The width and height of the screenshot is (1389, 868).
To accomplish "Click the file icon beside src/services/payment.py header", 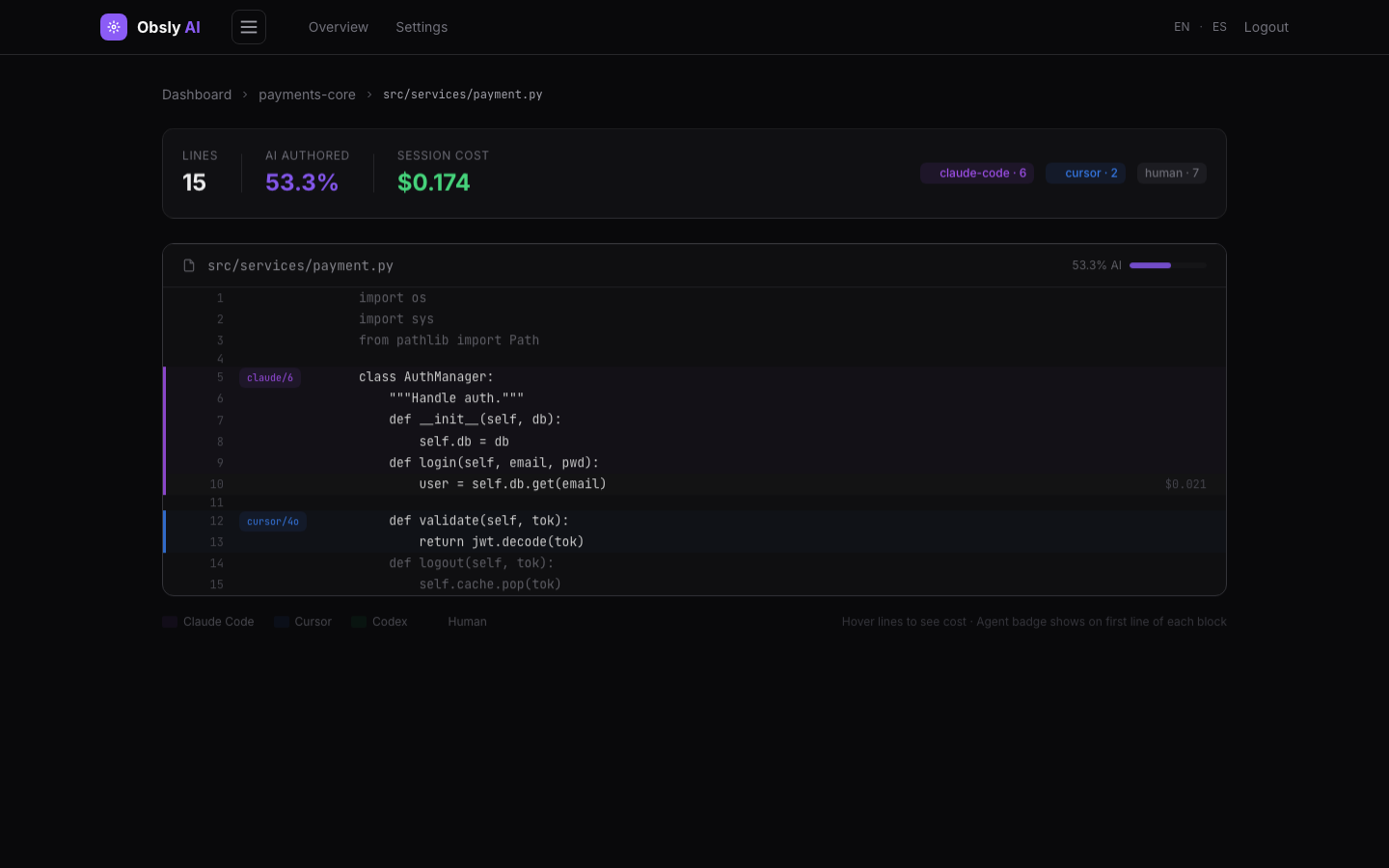I will pos(189,265).
